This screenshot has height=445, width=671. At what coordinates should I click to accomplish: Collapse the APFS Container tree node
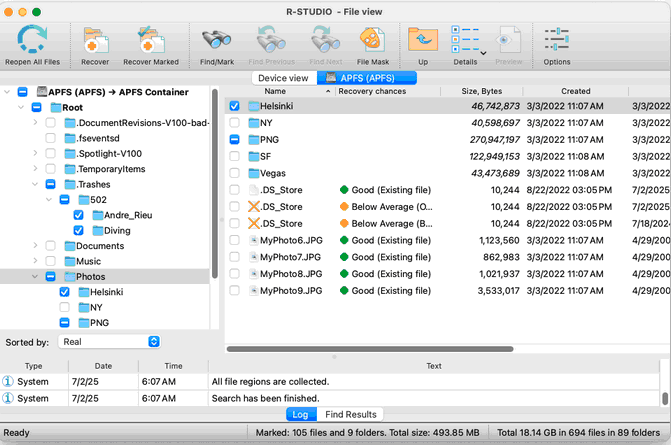coord(7,92)
